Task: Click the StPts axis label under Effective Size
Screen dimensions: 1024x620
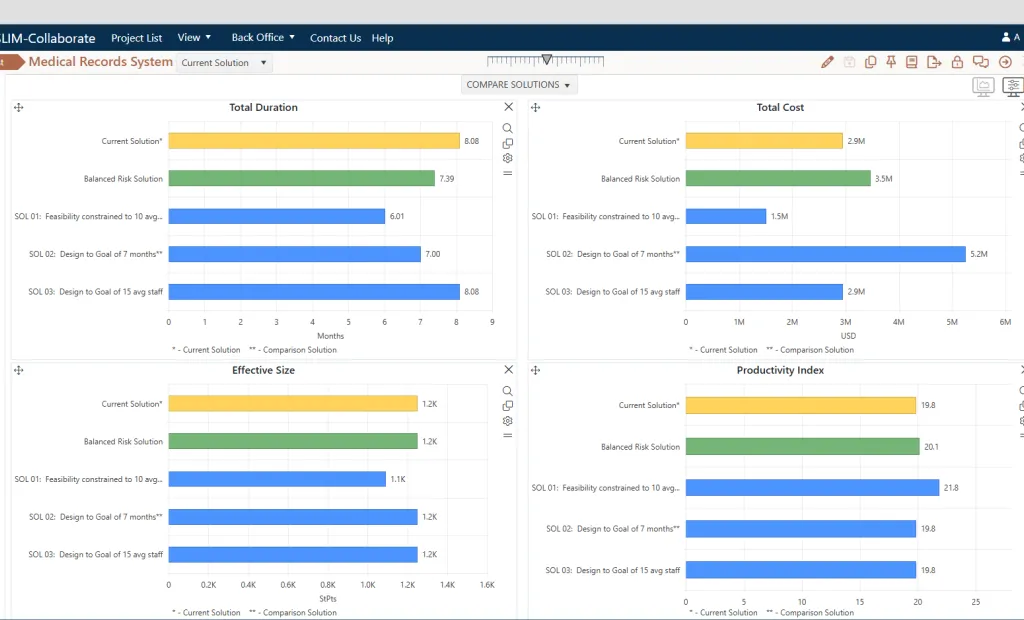Action: (x=328, y=598)
